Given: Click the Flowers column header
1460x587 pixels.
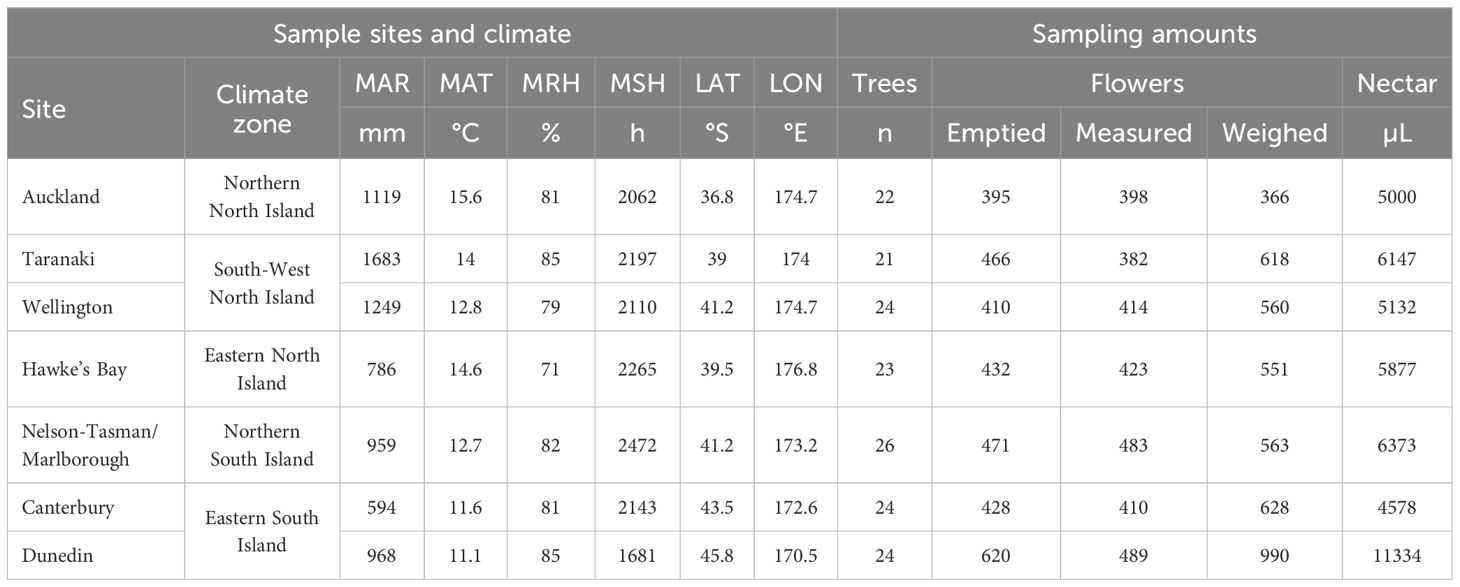Looking at the screenshot, I should [x=1137, y=83].
